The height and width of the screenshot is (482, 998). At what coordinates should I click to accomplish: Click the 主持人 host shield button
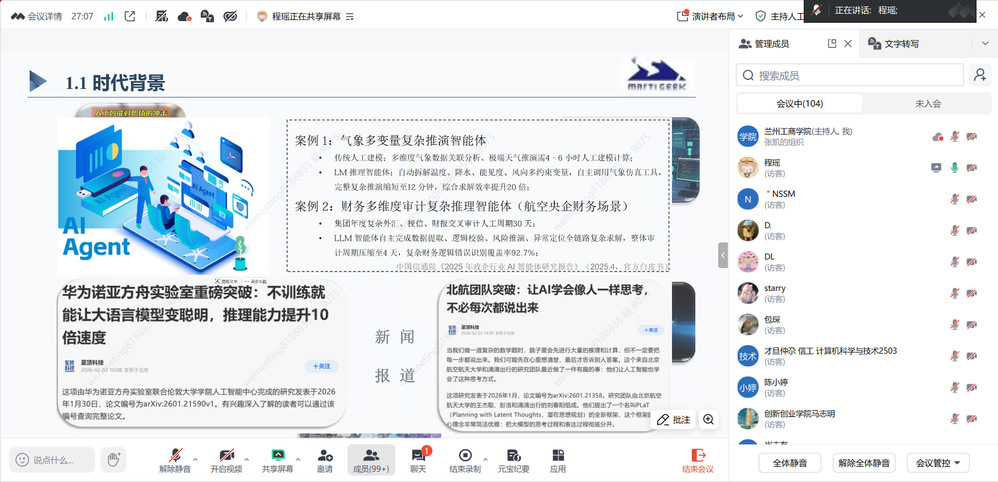(779, 17)
